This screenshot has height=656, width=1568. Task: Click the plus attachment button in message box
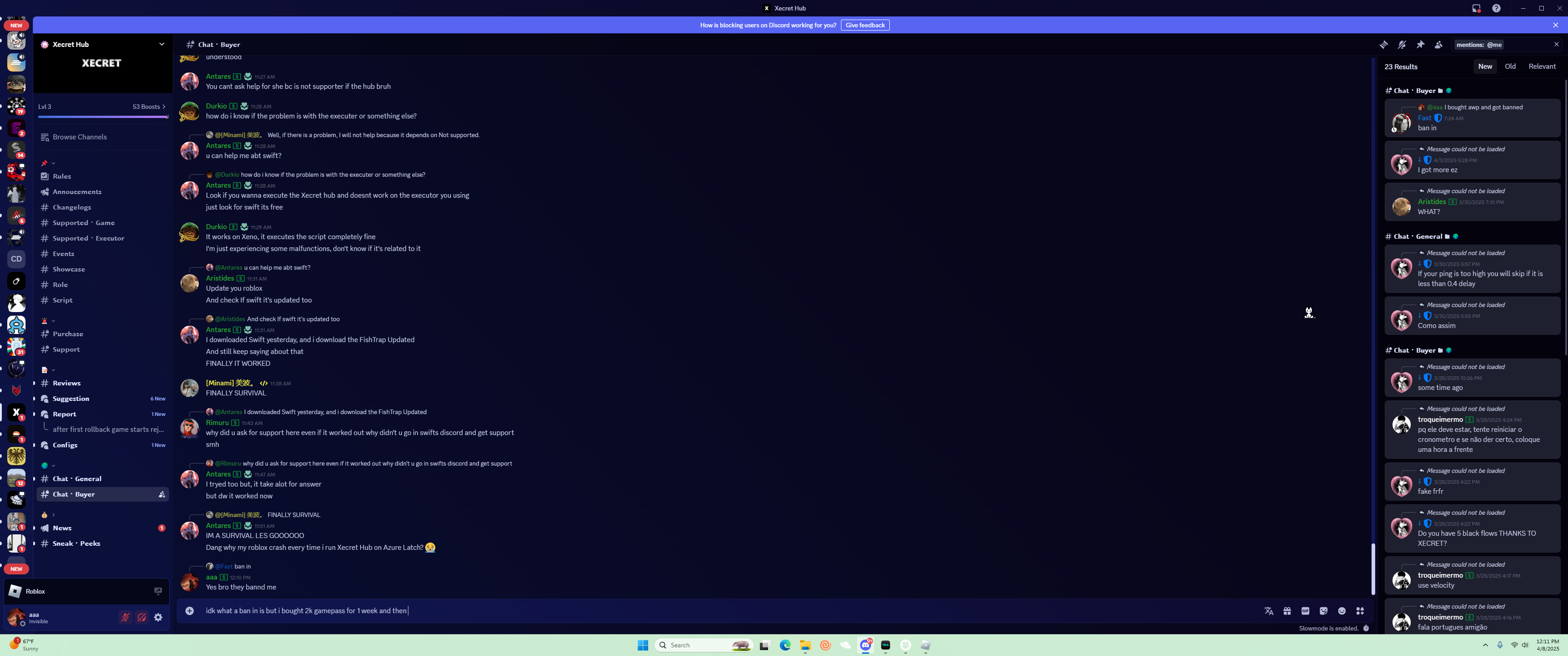[190, 611]
